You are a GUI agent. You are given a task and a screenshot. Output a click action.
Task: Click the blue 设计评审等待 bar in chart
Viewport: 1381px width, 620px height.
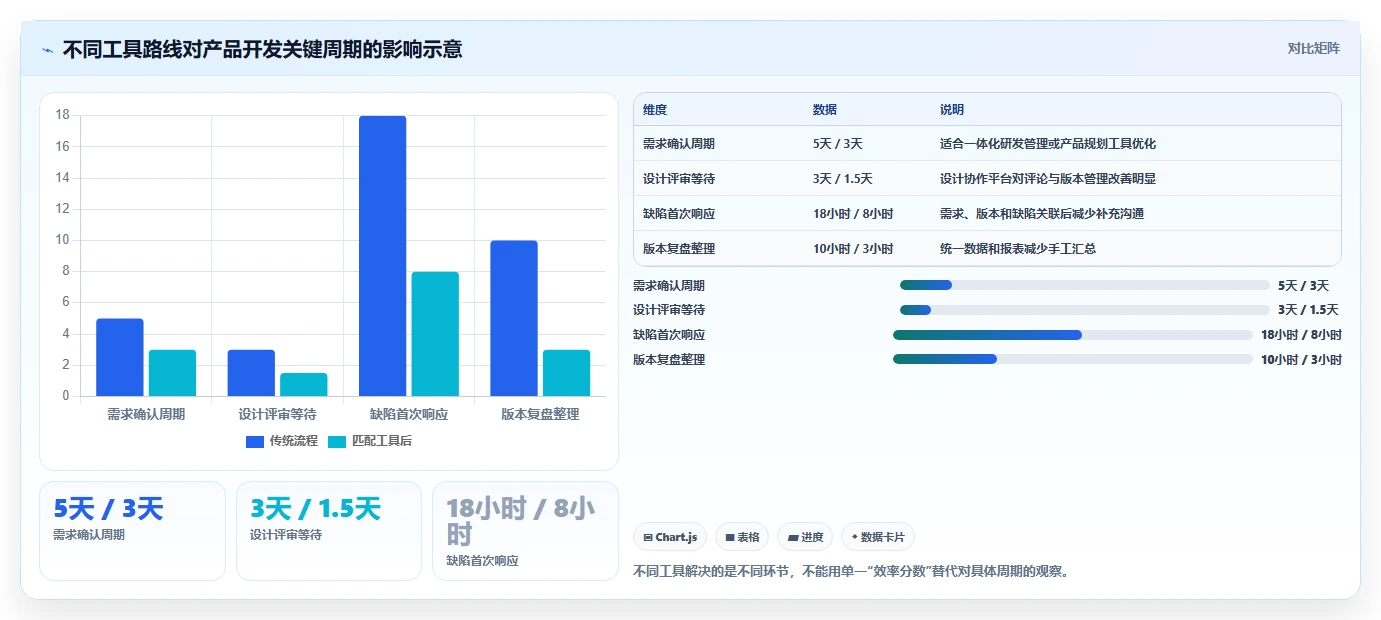pyautogui.click(x=251, y=373)
